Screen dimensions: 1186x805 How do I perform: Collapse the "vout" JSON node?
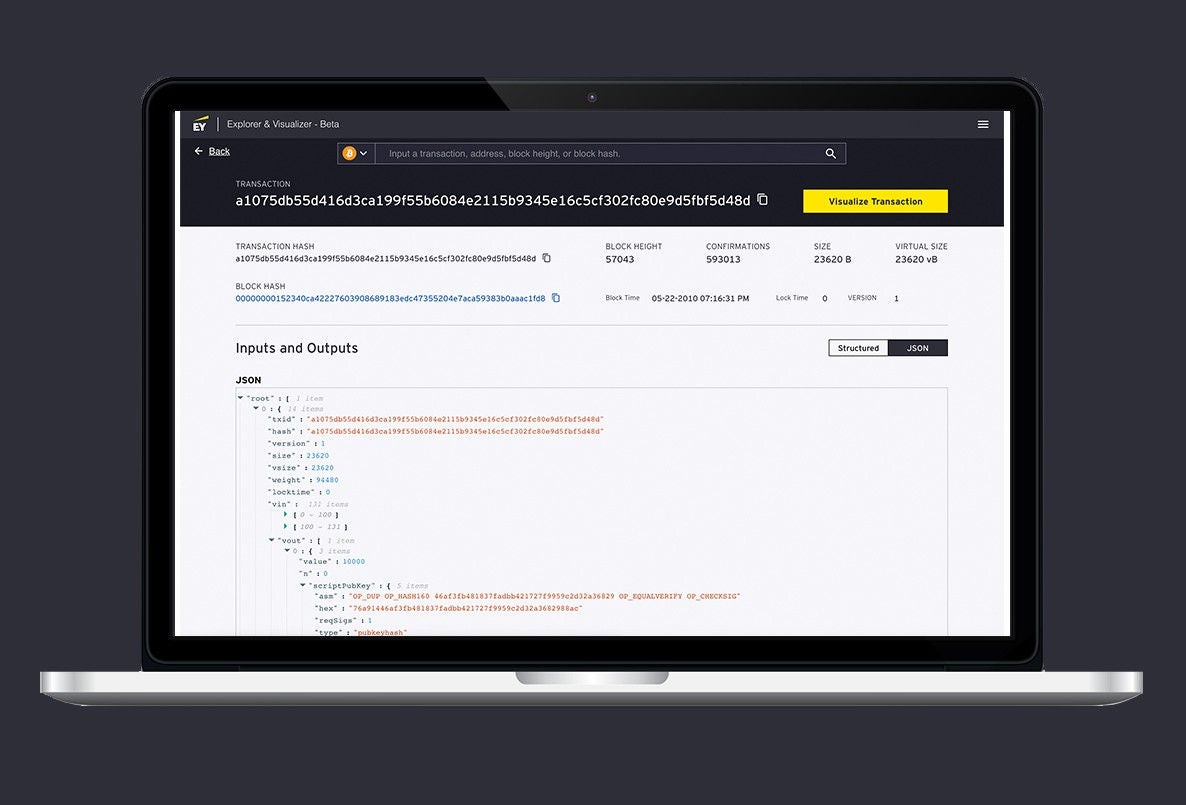click(x=271, y=540)
